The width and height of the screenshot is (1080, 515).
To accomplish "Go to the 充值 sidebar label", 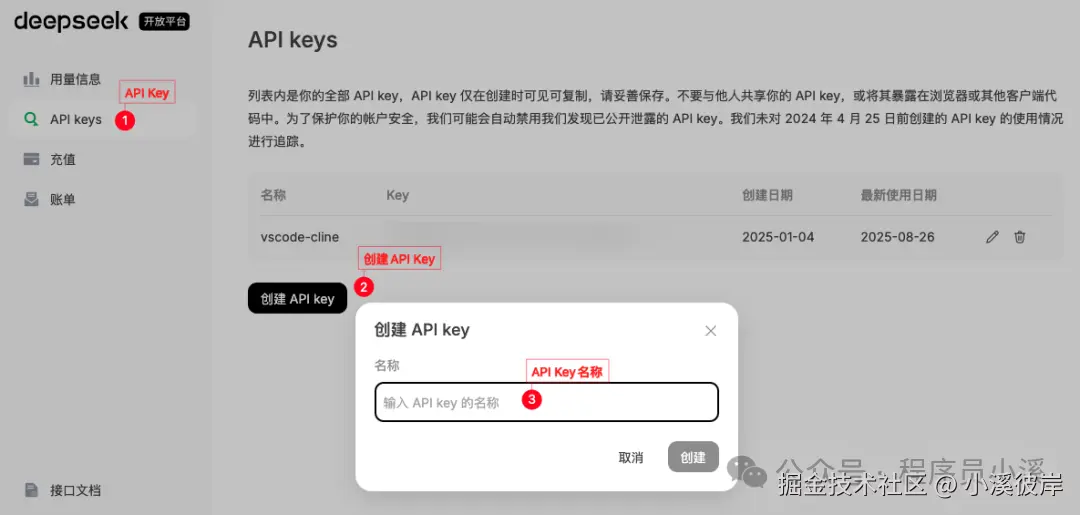I will pos(63,159).
